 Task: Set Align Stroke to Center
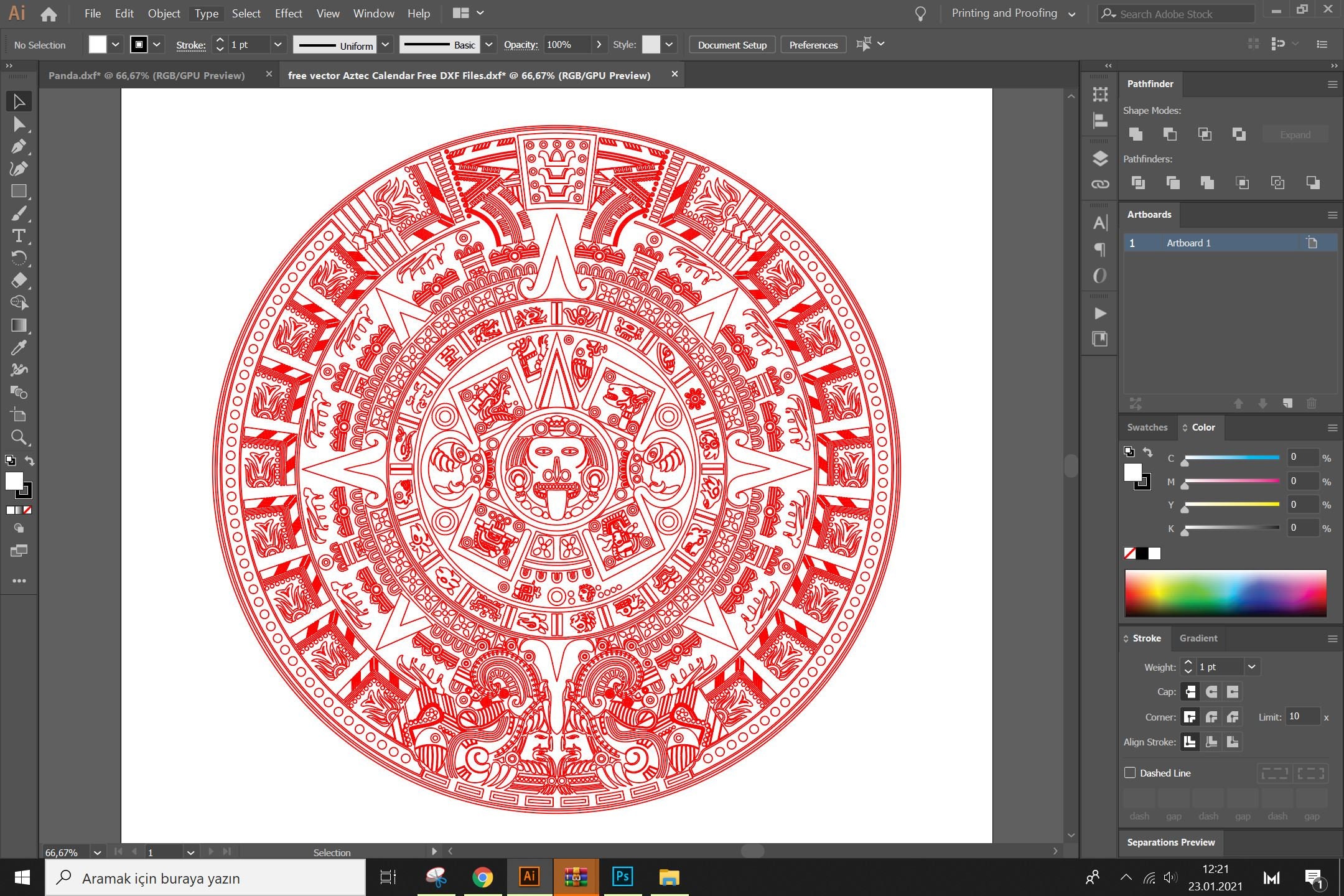click(1210, 741)
